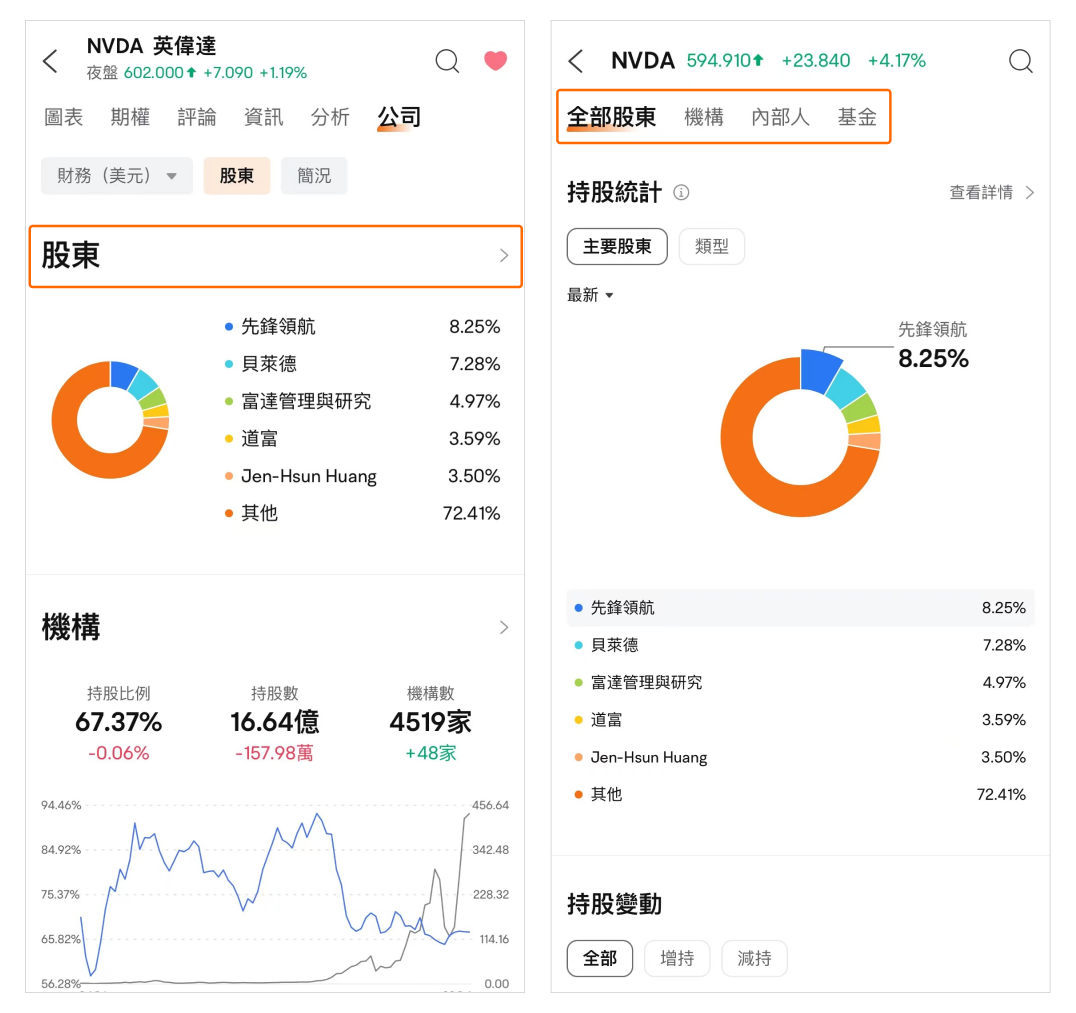Image resolution: width=1076 pixels, height=1013 pixels.
Task: Select the 減持 holdings change filter
Action: click(754, 958)
